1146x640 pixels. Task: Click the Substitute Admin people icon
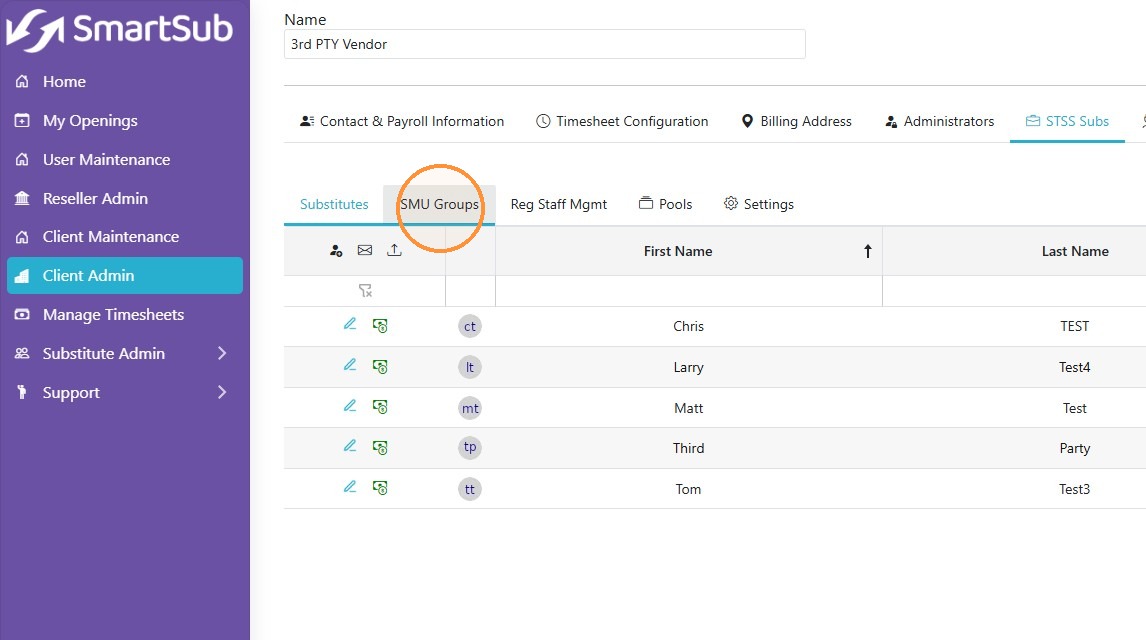23,353
